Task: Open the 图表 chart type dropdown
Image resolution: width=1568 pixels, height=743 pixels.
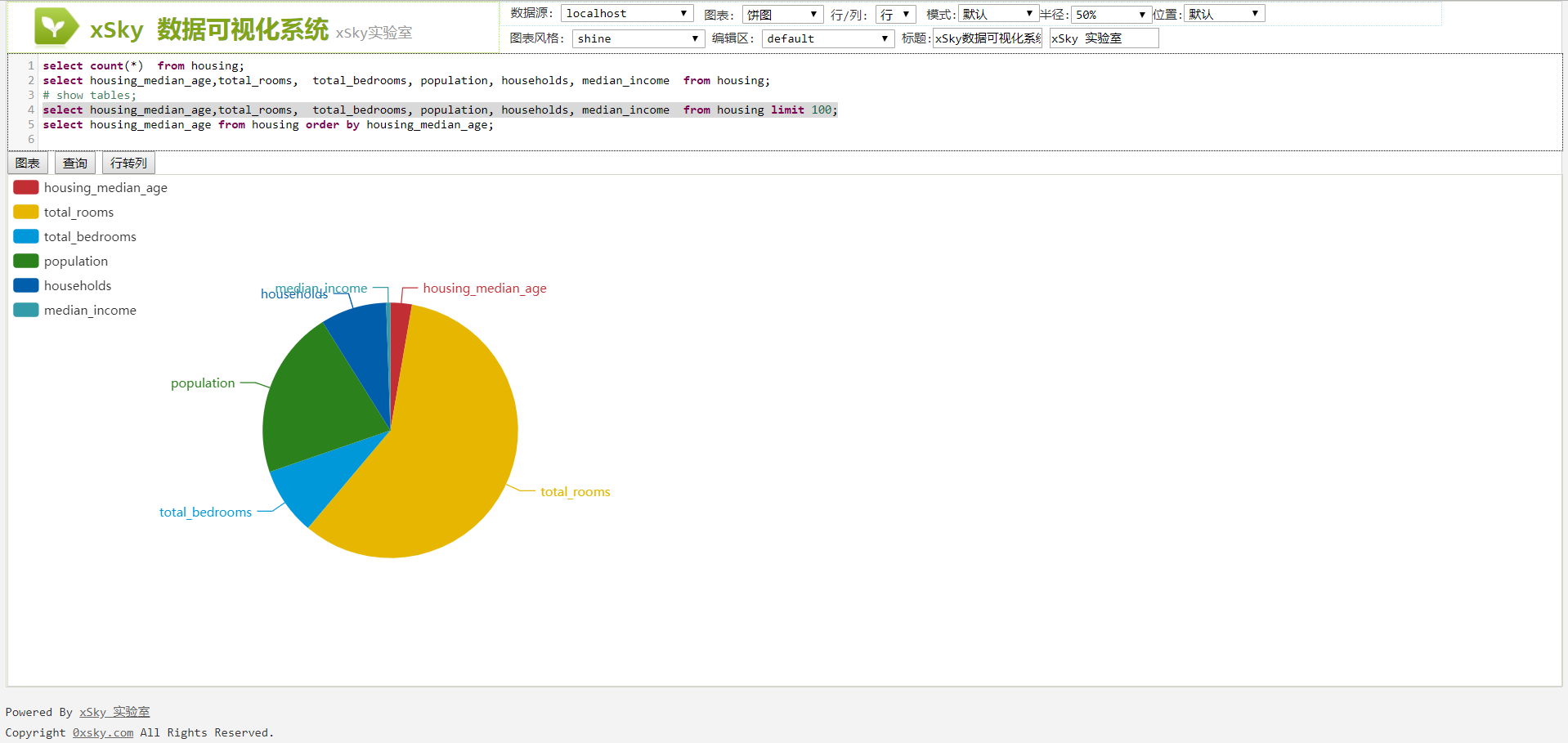Action: click(x=782, y=15)
